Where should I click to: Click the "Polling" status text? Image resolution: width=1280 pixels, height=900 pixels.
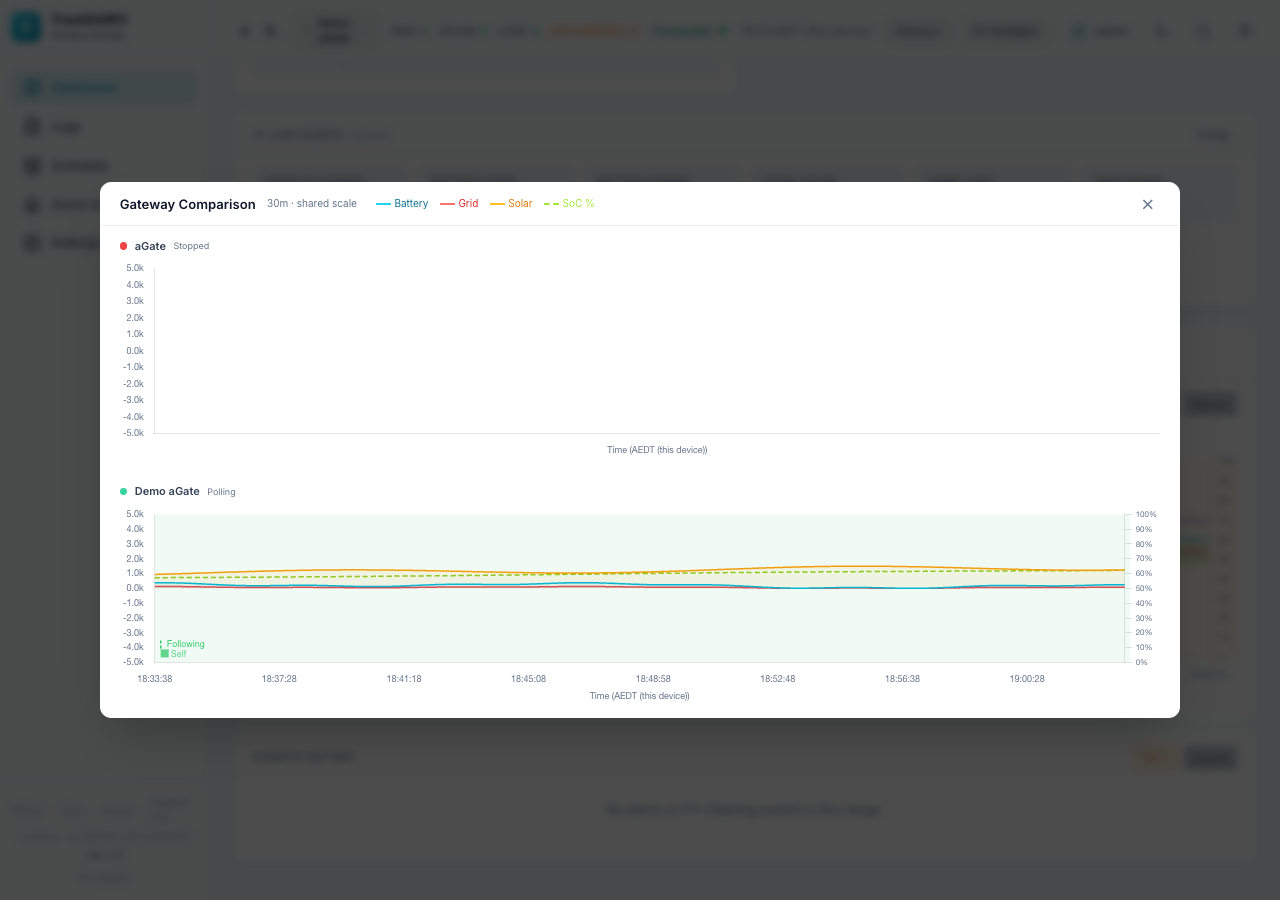(x=221, y=492)
